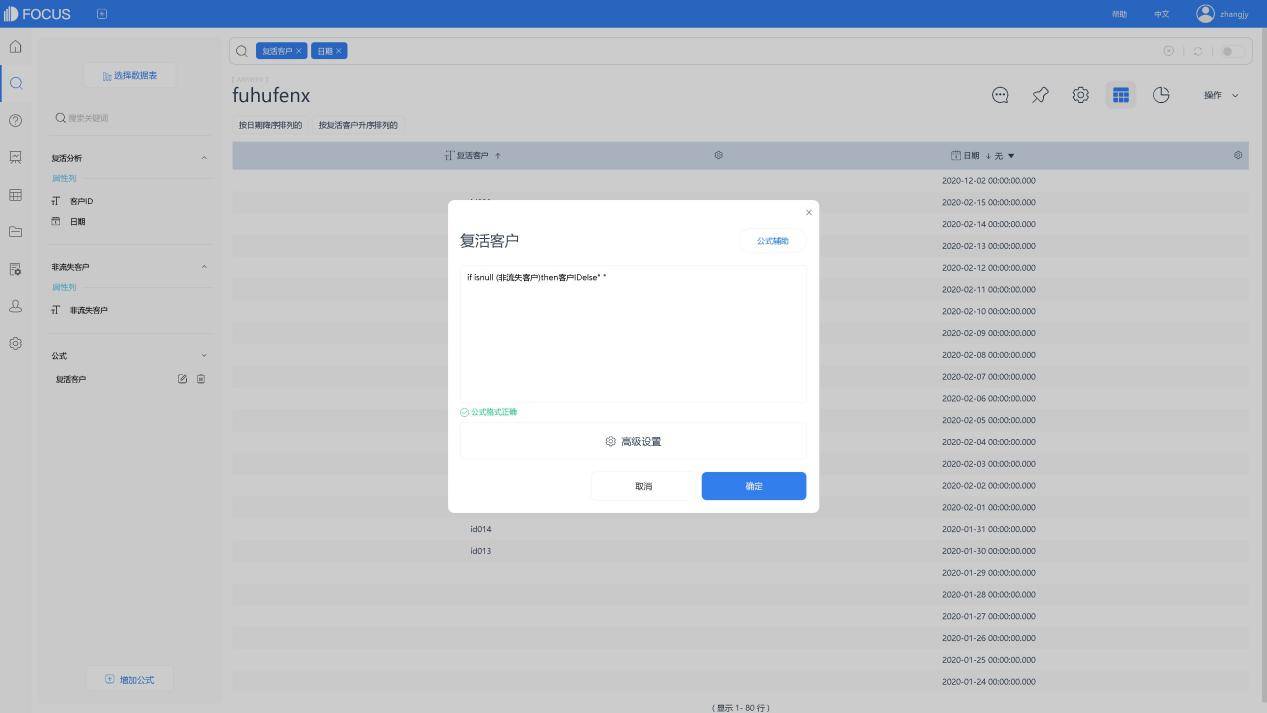The width and height of the screenshot is (1267, 713).
Task: Switch to pie chart view icon
Action: pyautogui.click(x=1161, y=95)
